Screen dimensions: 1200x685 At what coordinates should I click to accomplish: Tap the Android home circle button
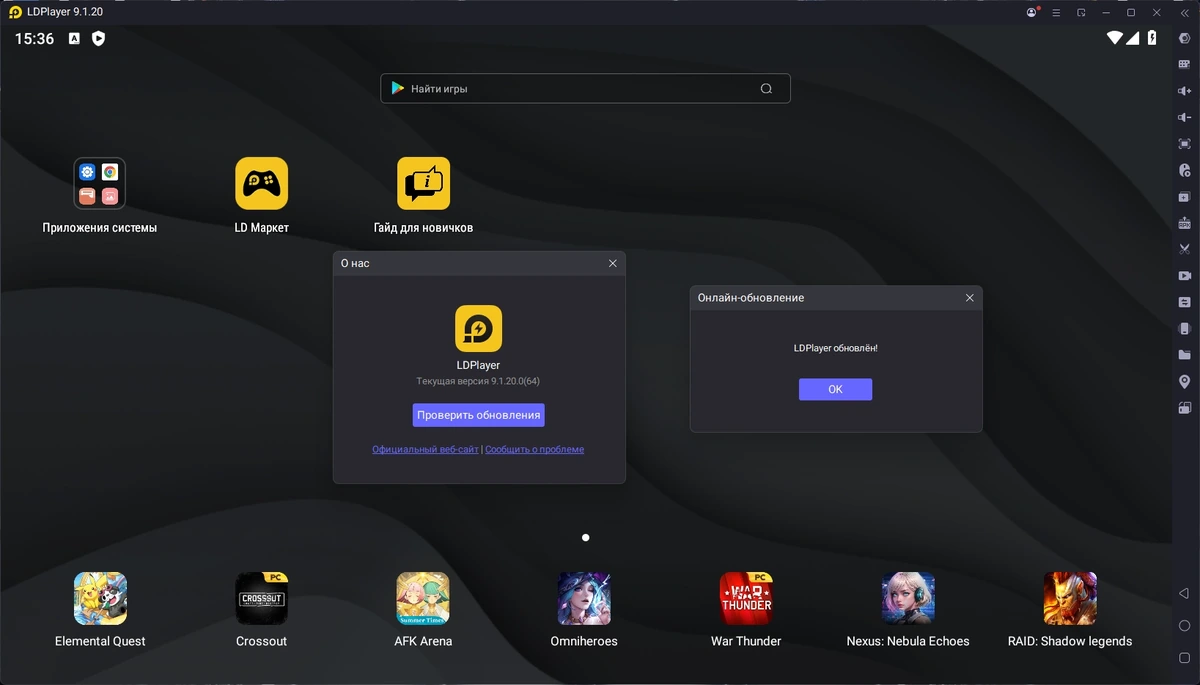click(x=1185, y=626)
